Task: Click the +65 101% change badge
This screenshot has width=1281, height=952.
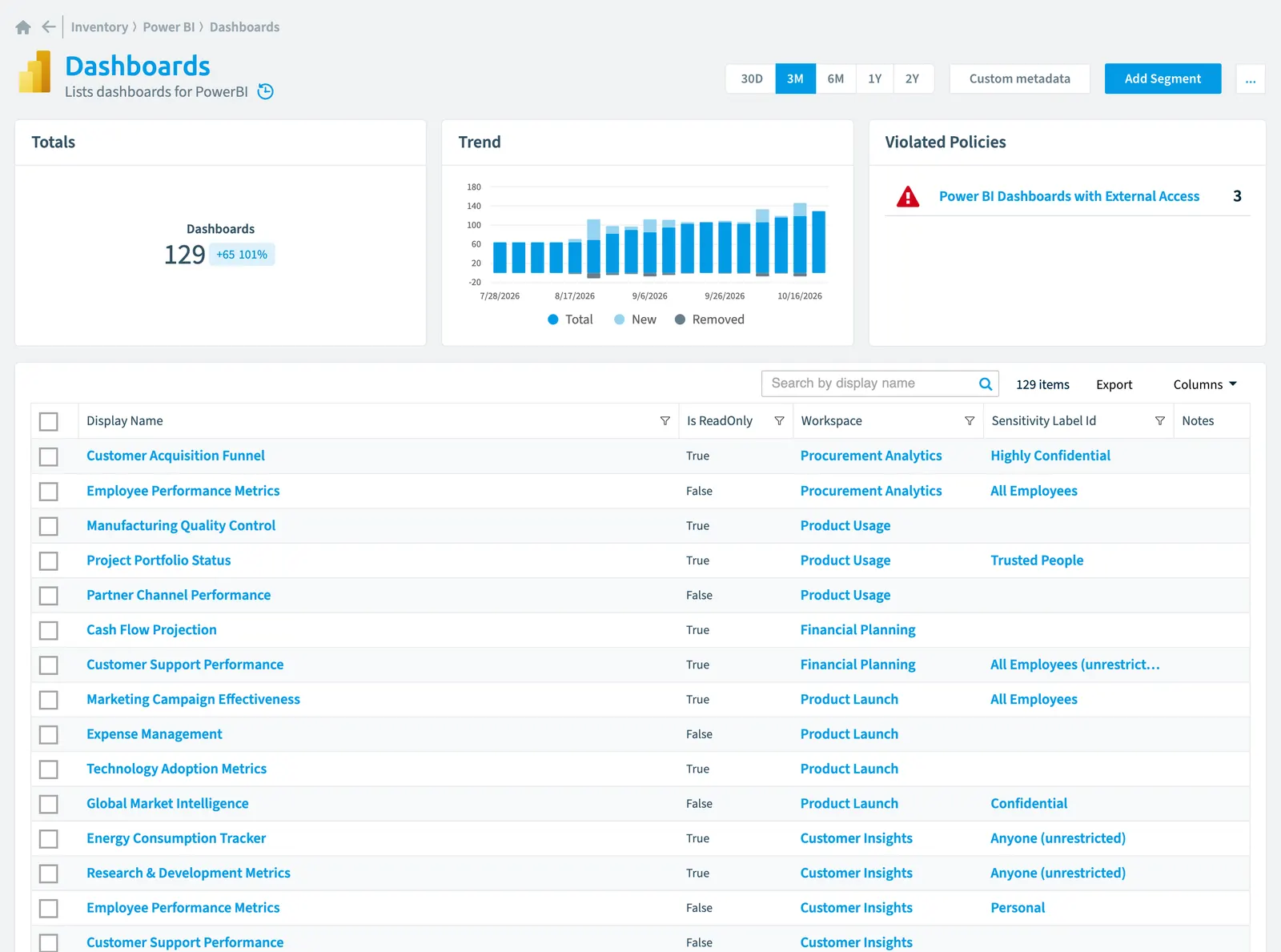Action: (242, 255)
